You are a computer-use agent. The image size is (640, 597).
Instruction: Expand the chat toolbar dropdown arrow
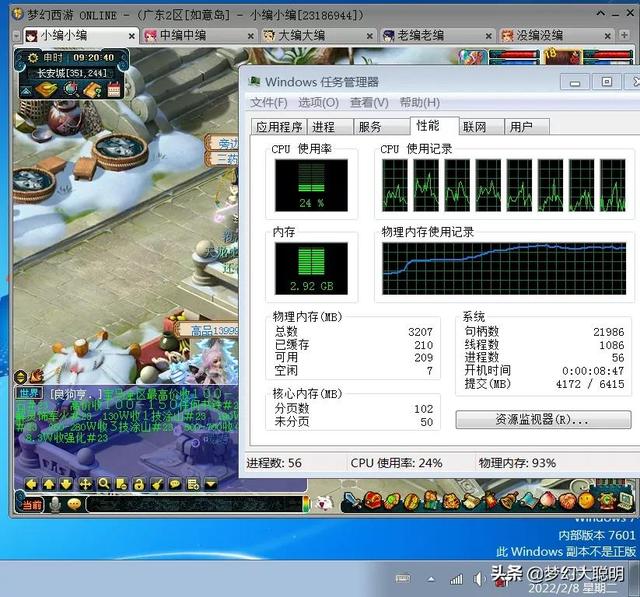point(211,484)
